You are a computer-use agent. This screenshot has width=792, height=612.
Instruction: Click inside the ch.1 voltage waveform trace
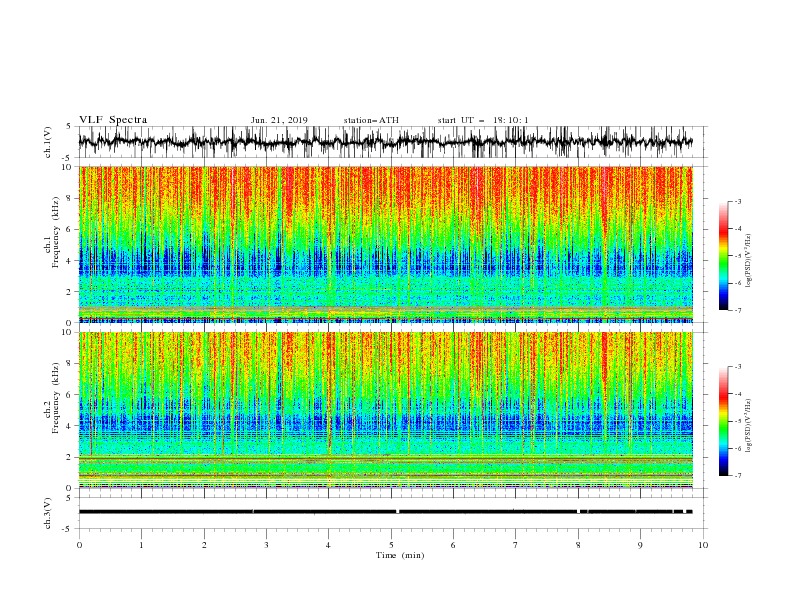pyautogui.click(x=385, y=142)
